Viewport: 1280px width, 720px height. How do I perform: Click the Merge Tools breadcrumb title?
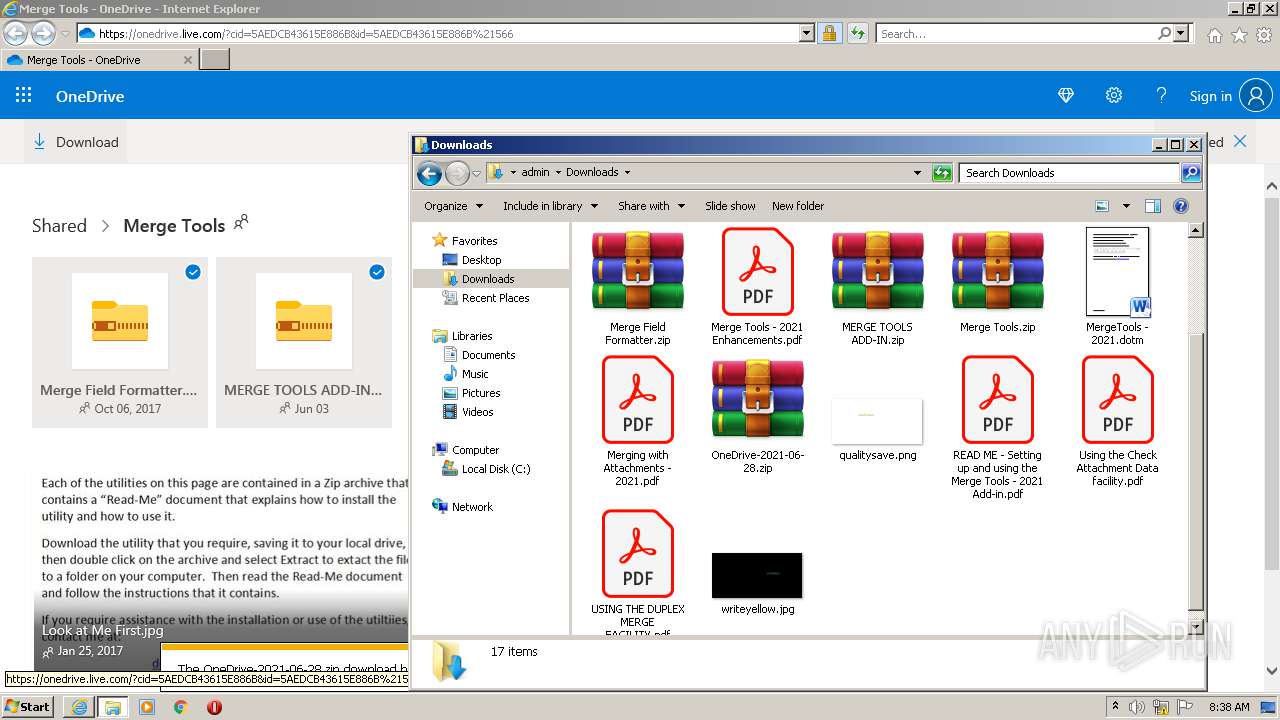(174, 225)
